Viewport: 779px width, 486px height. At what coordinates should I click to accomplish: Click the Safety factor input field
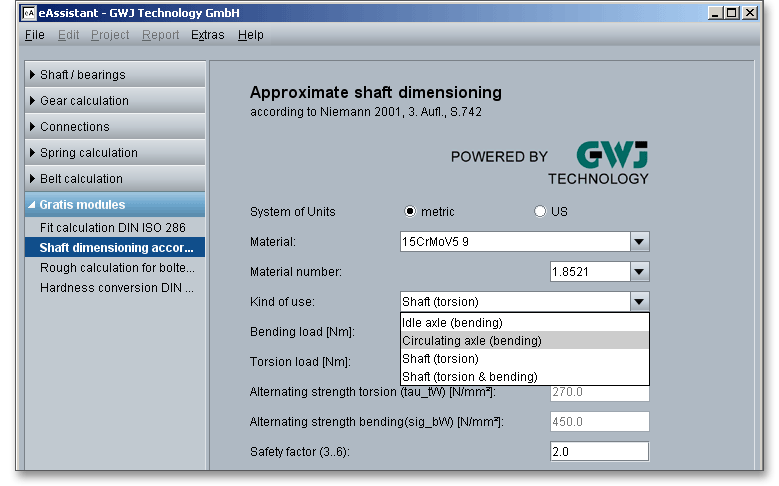pyautogui.click(x=599, y=452)
